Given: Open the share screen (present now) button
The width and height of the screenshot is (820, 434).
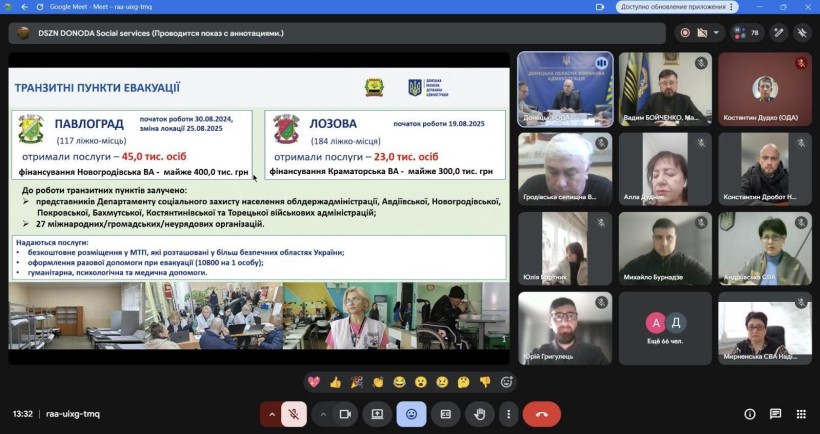Looking at the screenshot, I should point(377,414).
